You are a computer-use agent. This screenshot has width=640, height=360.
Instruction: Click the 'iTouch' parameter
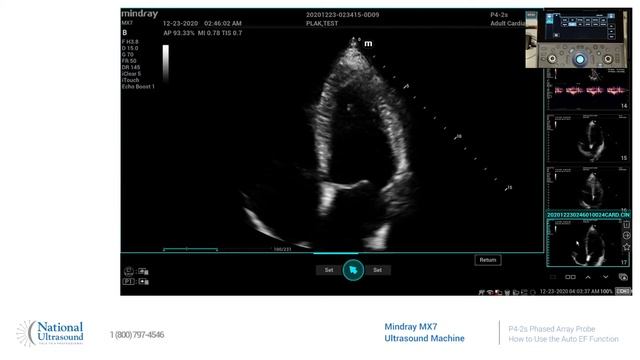pos(130,80)
